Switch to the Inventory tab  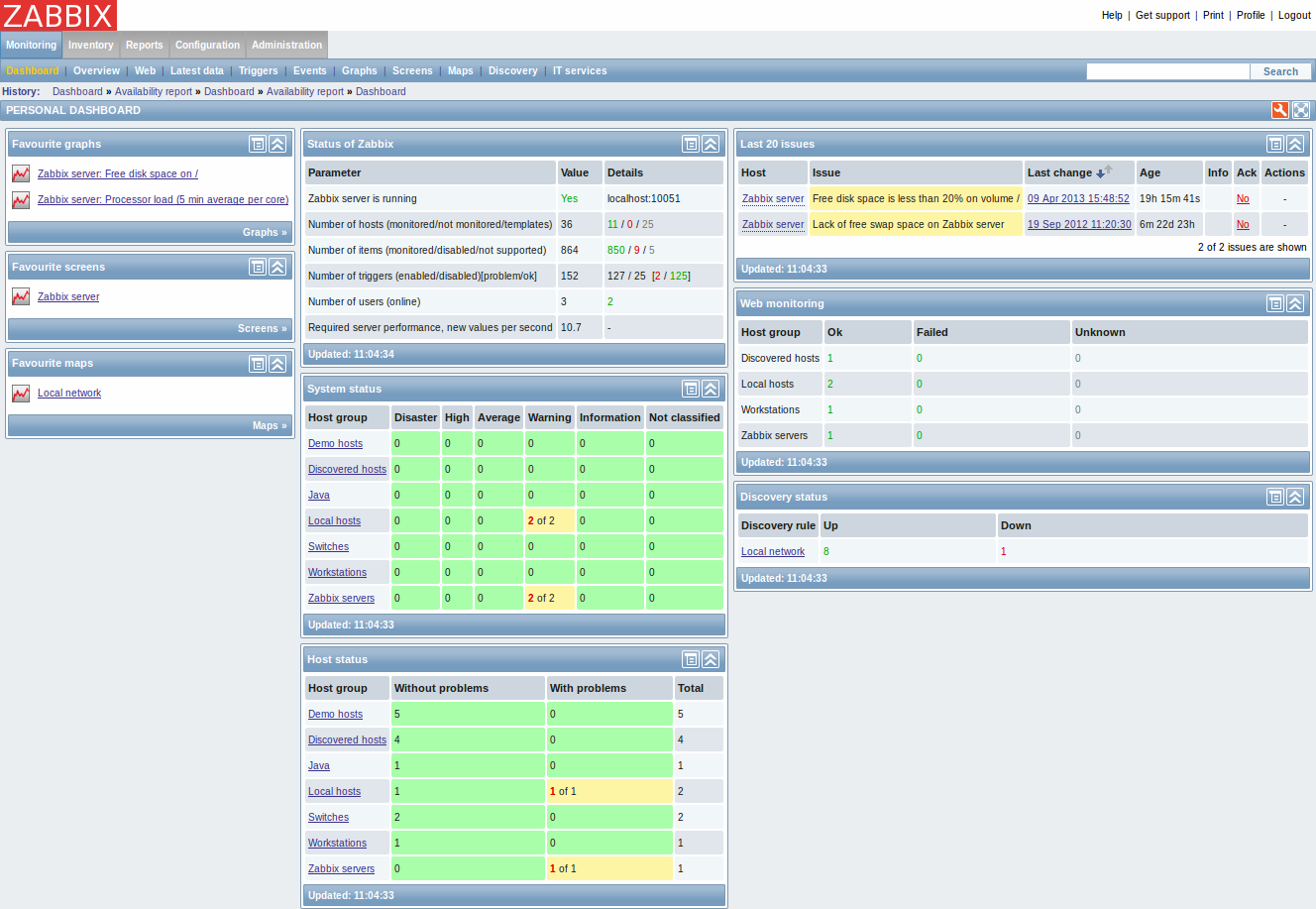[91, 45]
